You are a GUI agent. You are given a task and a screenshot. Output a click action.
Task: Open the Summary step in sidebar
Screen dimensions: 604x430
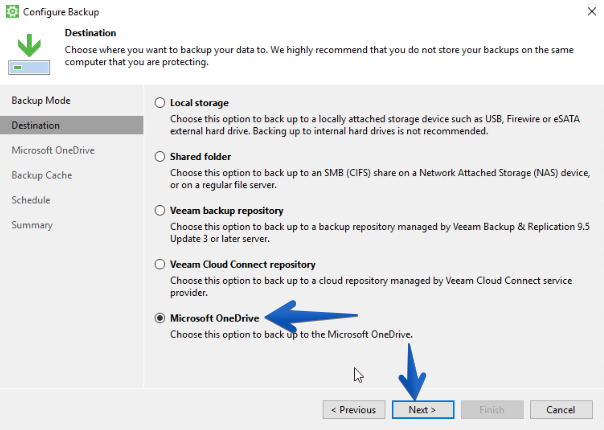point(32,225)
